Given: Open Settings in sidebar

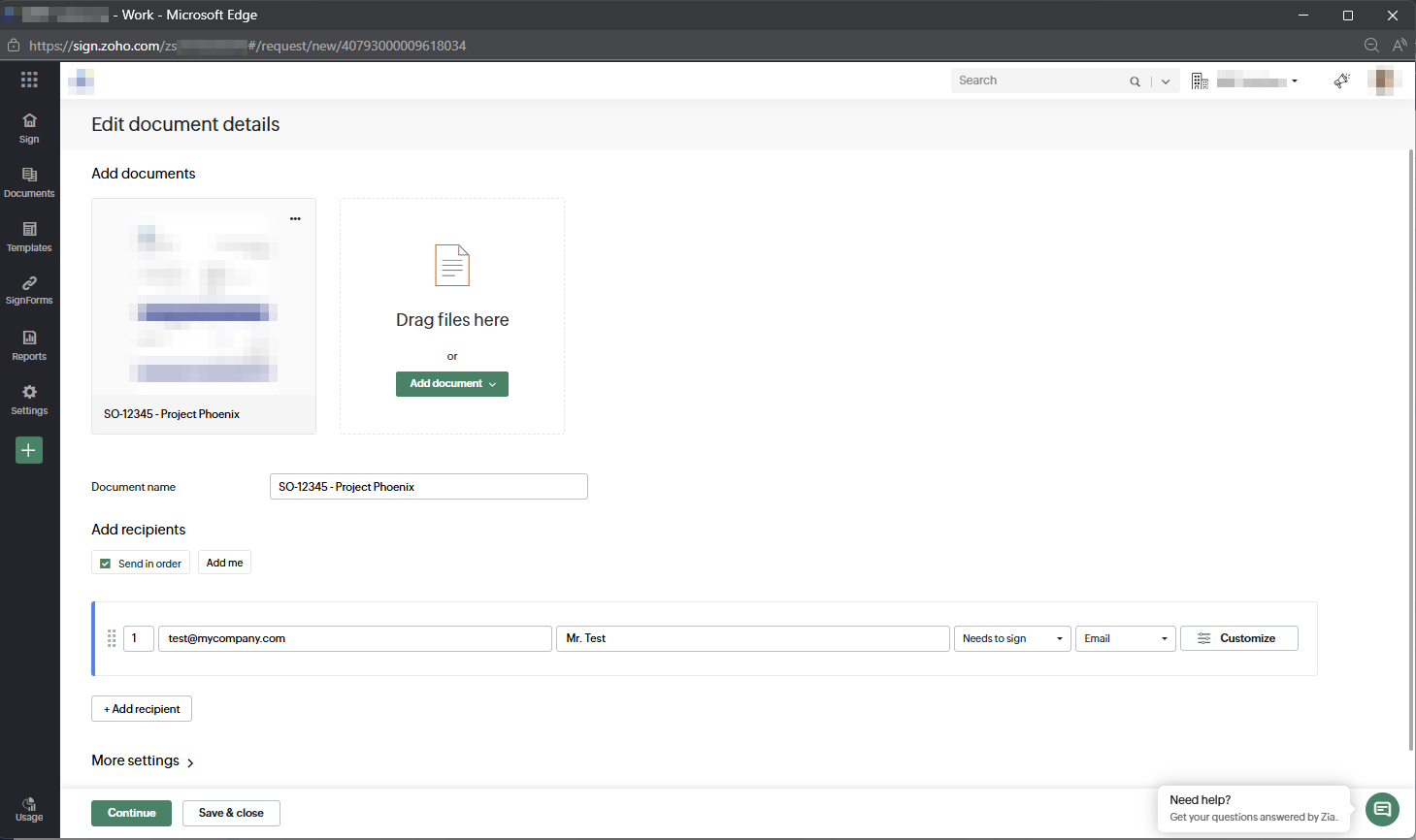Looking at the screenshot, I should click(29, 400).
